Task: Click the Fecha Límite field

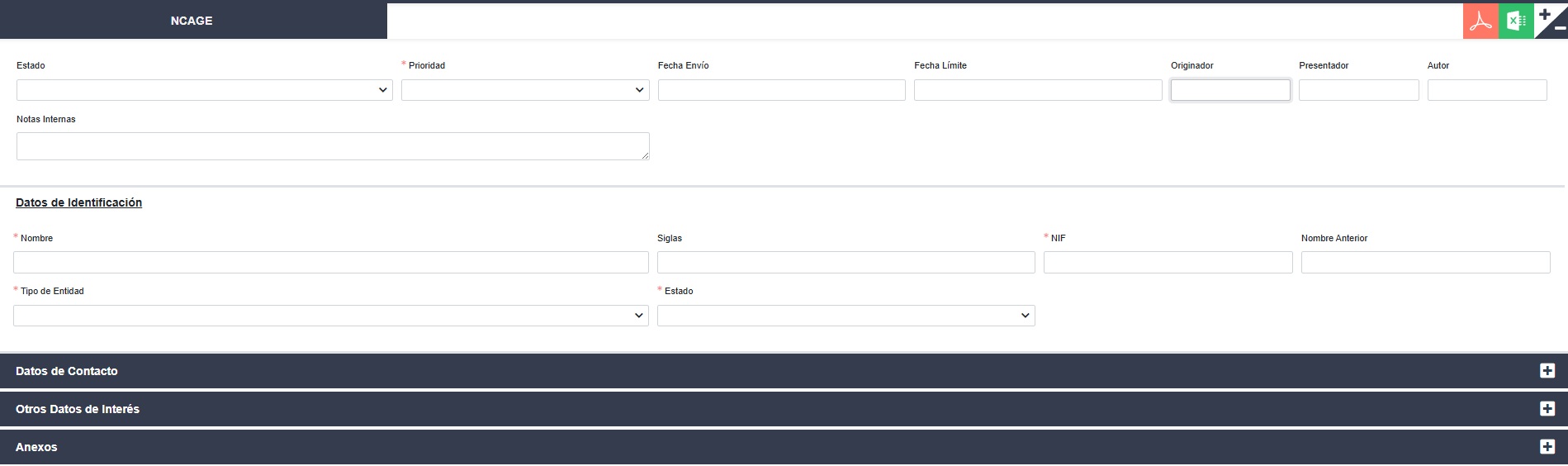Action: 1038,90
